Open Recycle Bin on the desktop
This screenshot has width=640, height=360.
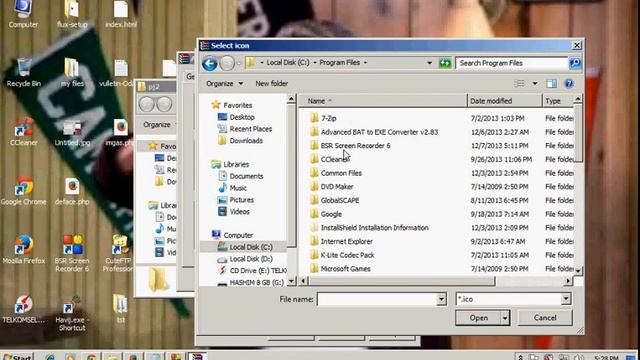tap(24, 73)
